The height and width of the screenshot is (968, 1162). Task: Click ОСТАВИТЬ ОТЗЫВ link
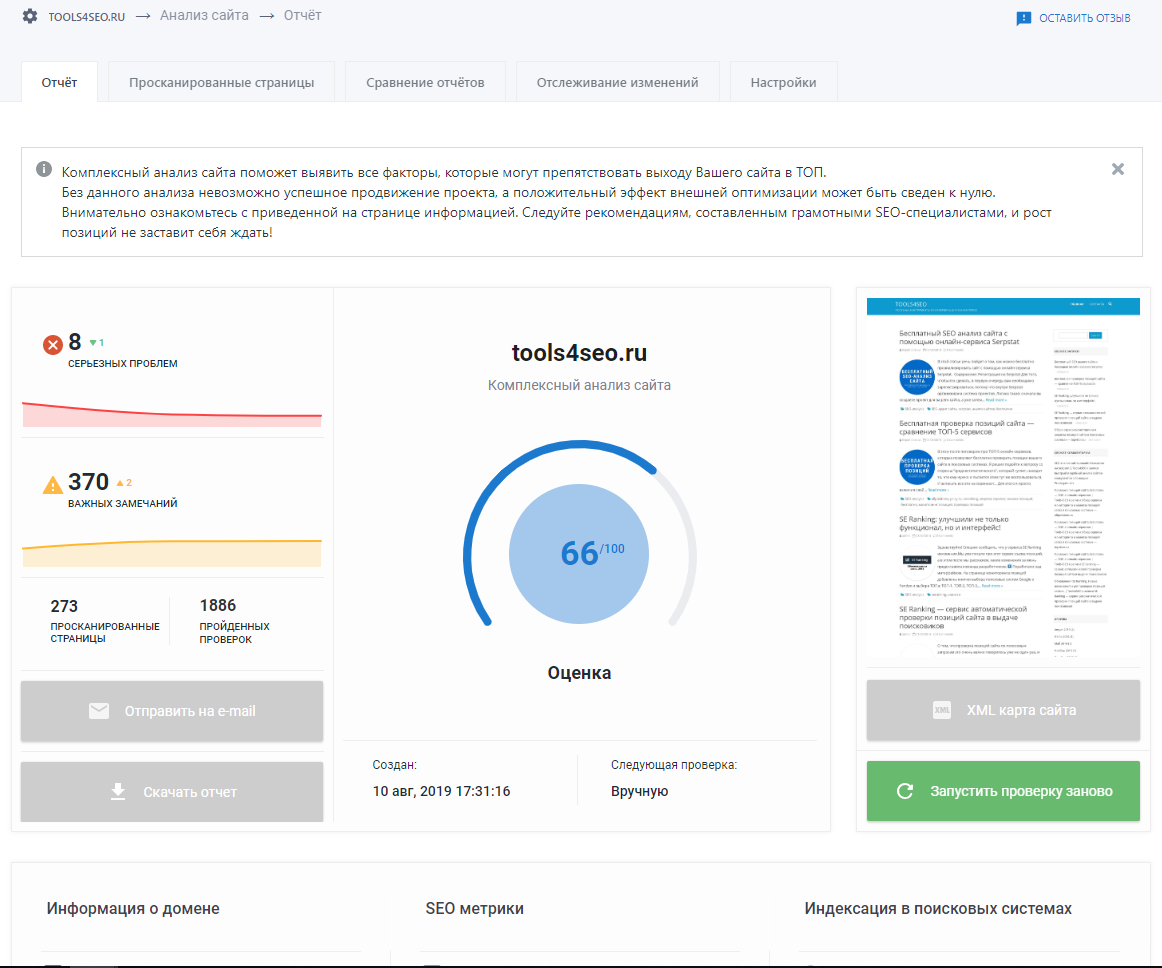[1084, 18]
